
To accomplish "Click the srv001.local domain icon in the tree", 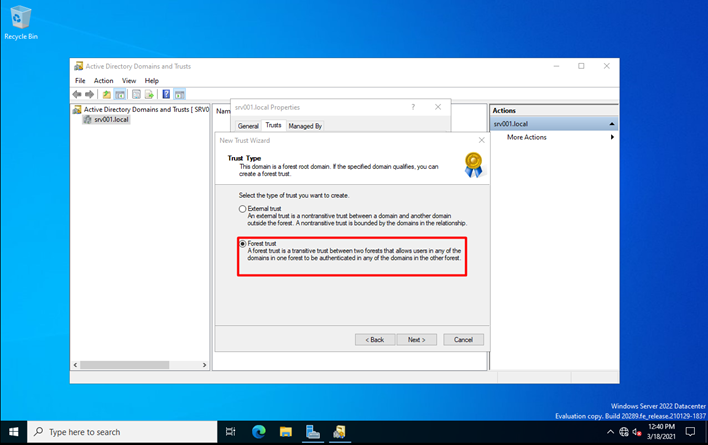I will click(88, 120).
